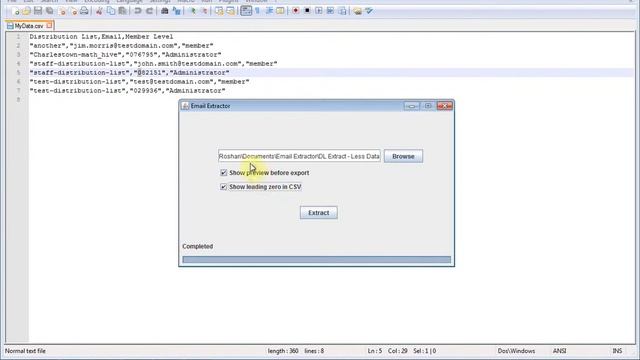The width and height of the screenshot is (640, 360).
Task: Open Find with the binoculars icon
Action: [x=164, y=11]
